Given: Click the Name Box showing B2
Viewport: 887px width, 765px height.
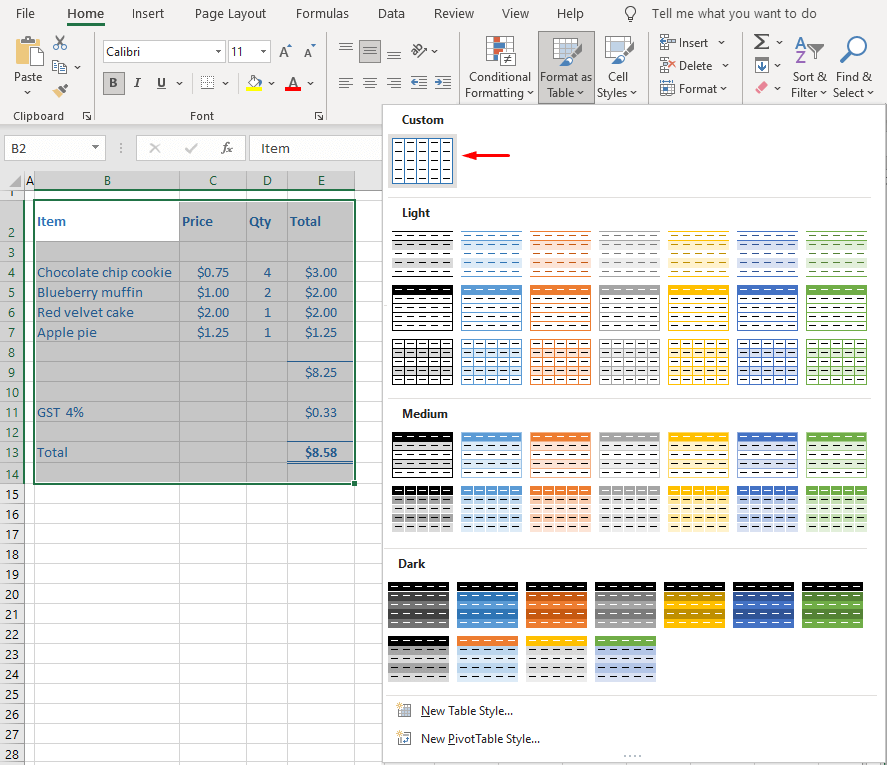Looking at the screenshot, I should click(47, 147).
